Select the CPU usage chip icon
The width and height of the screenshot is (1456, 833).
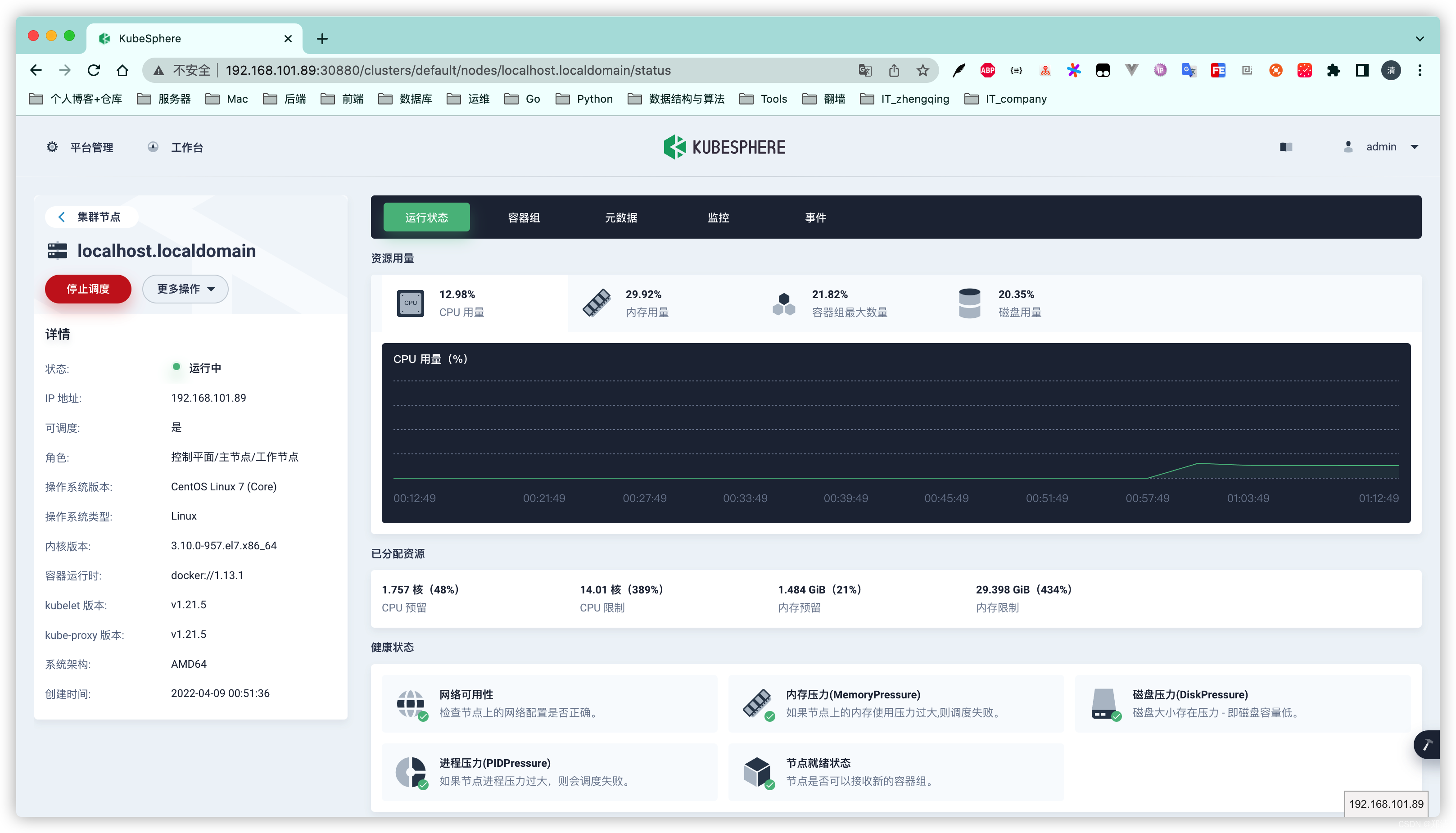[x=410, y=303]
